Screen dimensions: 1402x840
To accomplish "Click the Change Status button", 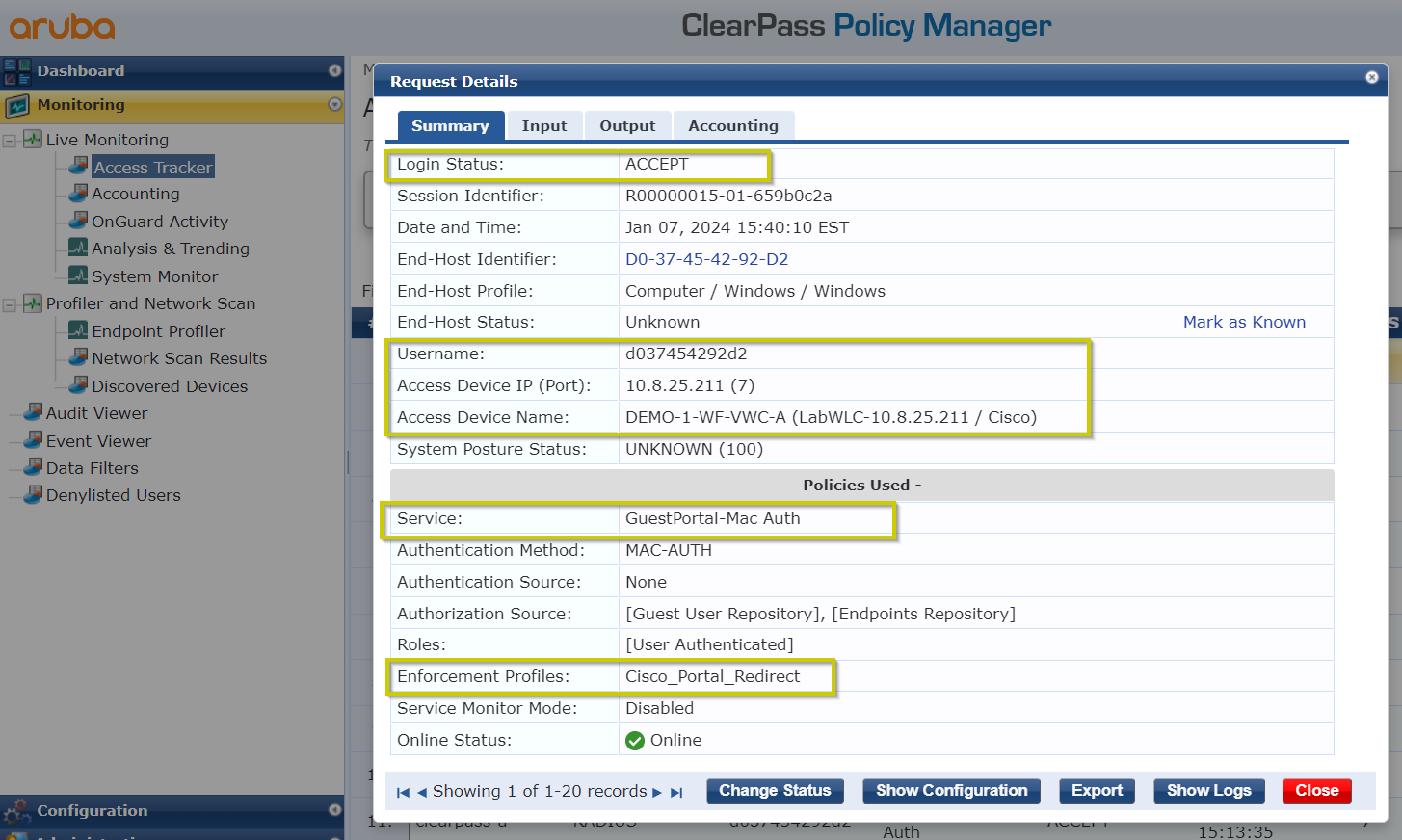I will (775, 791).
